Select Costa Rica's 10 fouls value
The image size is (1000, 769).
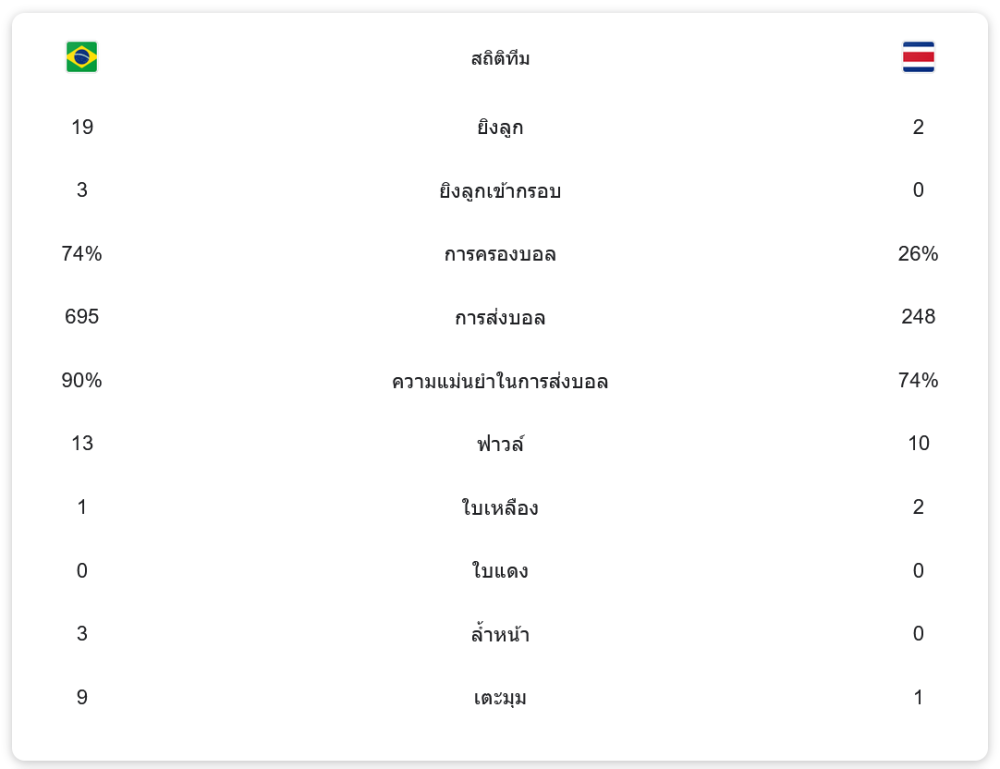[918, 443]
